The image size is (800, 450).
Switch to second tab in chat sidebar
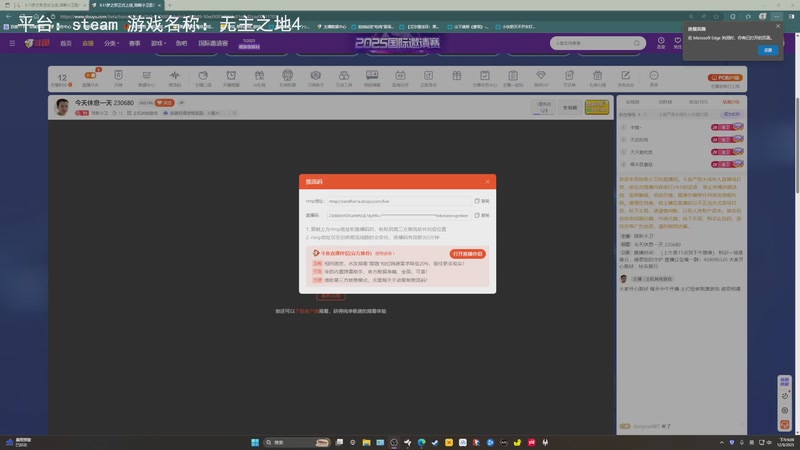(x=665, y=102)
